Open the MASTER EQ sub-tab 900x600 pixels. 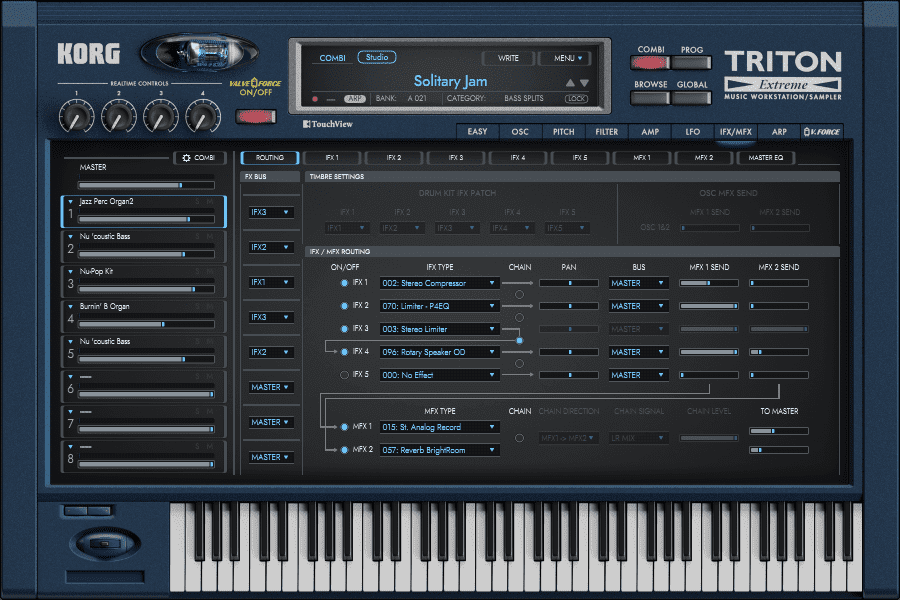point(766,158)
